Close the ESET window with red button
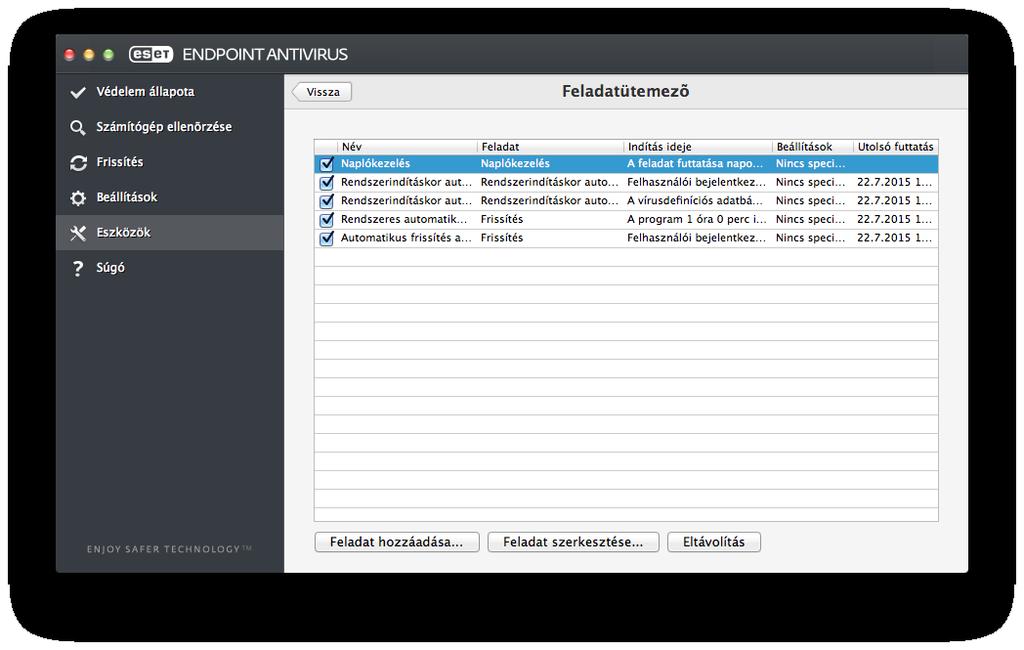 pyautogui.click(x=69, y=55)
